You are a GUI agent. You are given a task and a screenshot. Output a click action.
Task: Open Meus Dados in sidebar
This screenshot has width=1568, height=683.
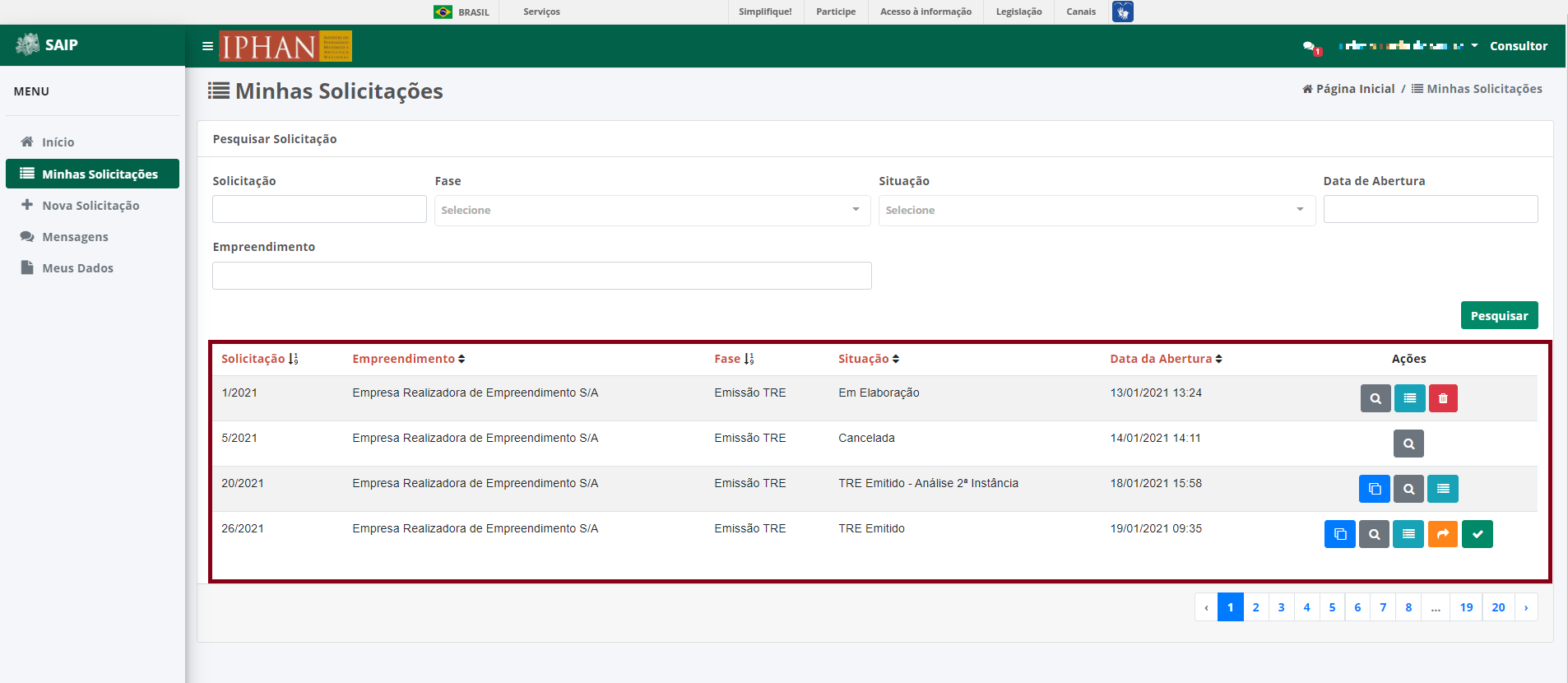[x=92, y=268]
